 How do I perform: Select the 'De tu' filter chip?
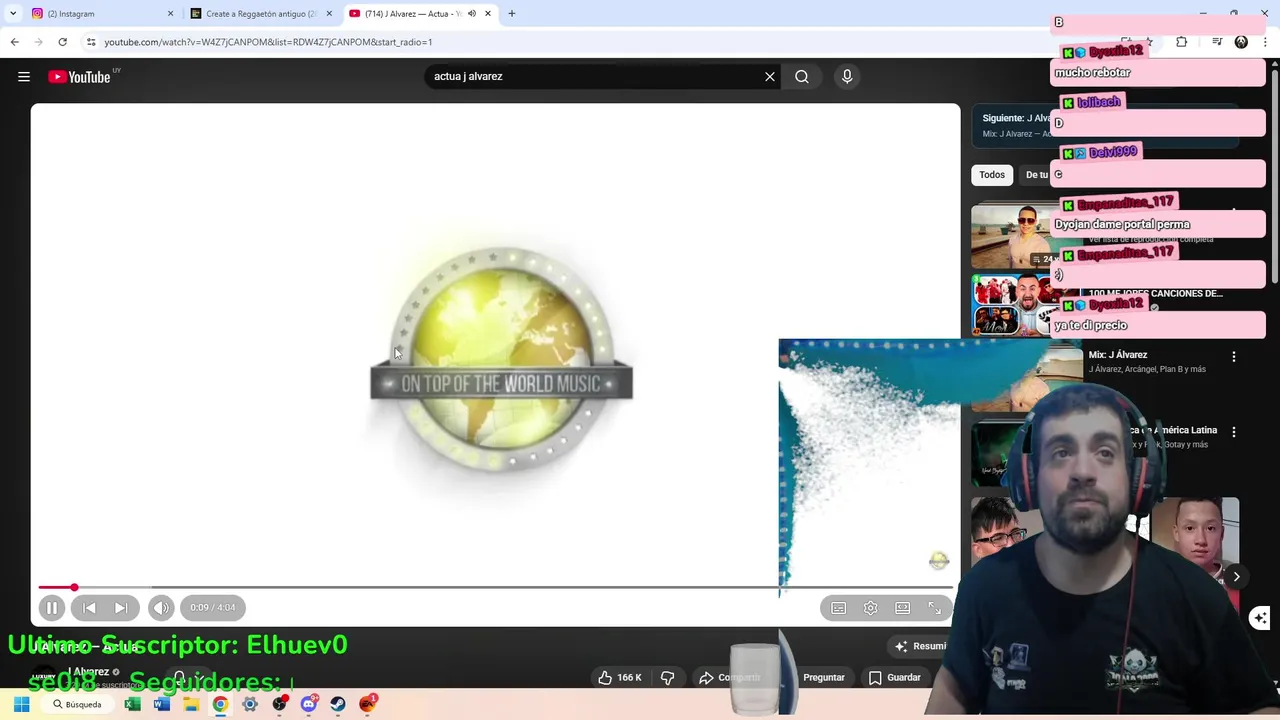point(1036,175)
